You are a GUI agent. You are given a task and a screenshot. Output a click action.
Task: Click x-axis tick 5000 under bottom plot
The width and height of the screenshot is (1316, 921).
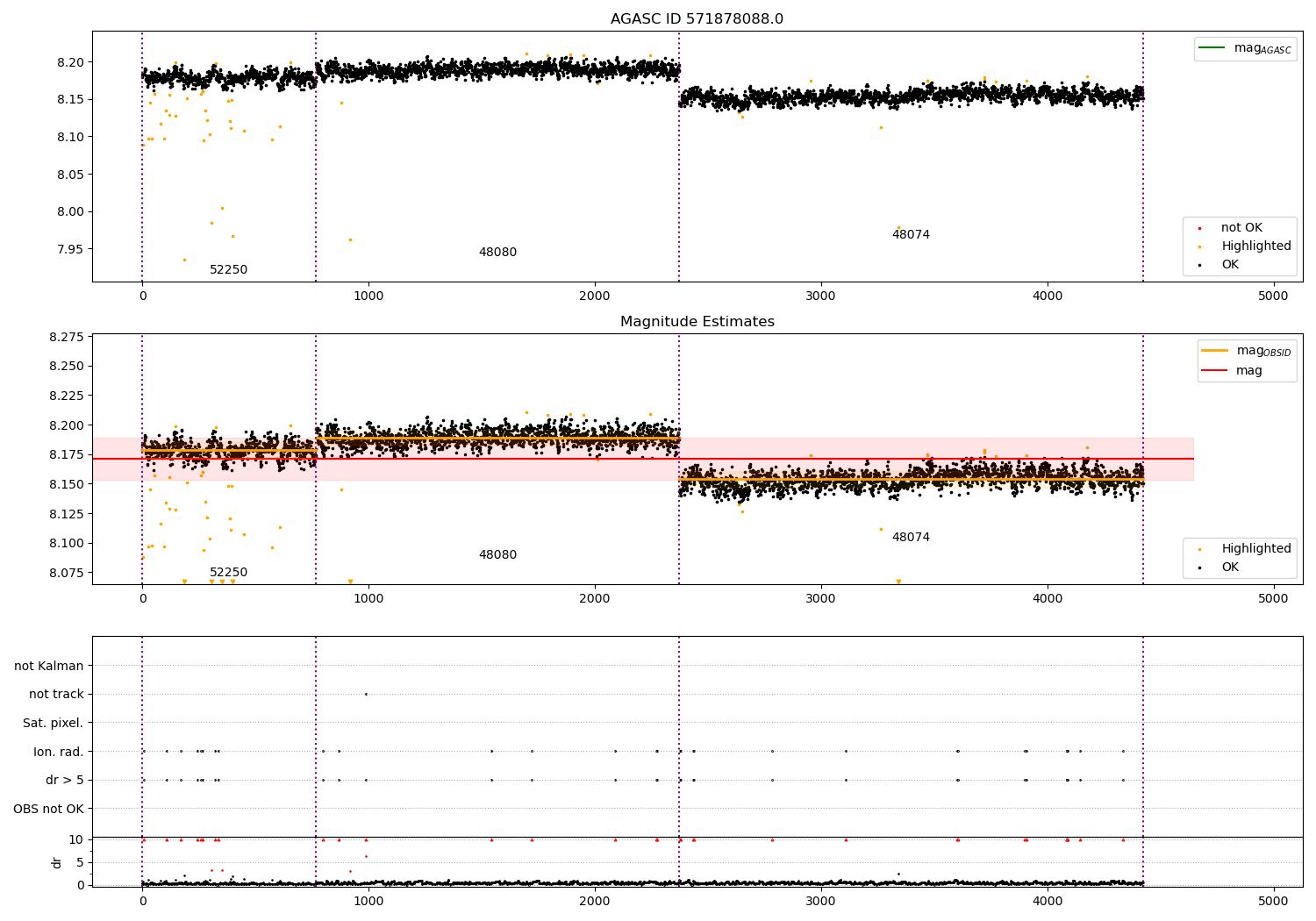click(1274, 902)
